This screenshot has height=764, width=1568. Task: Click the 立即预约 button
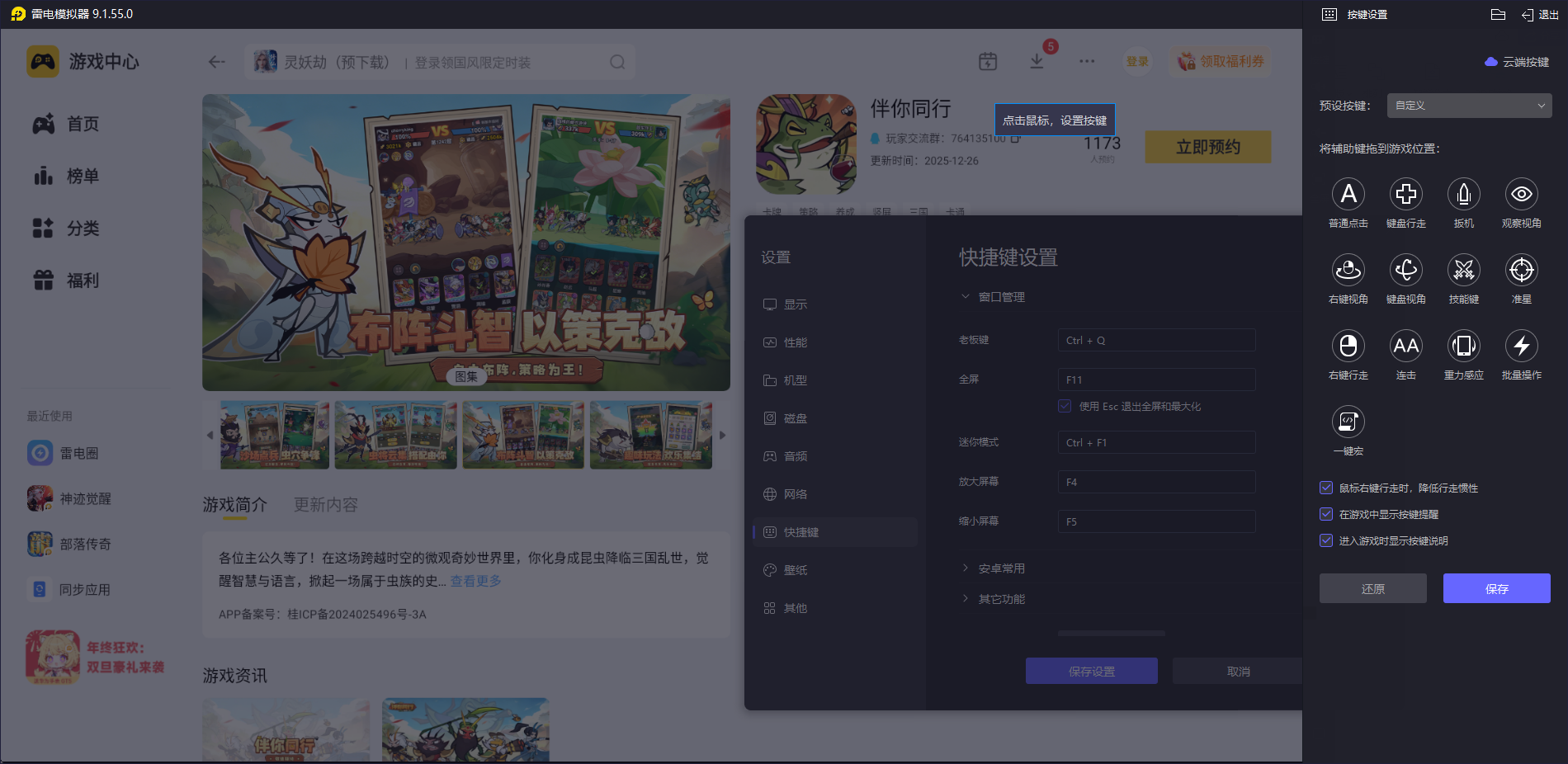point(1208,147)
